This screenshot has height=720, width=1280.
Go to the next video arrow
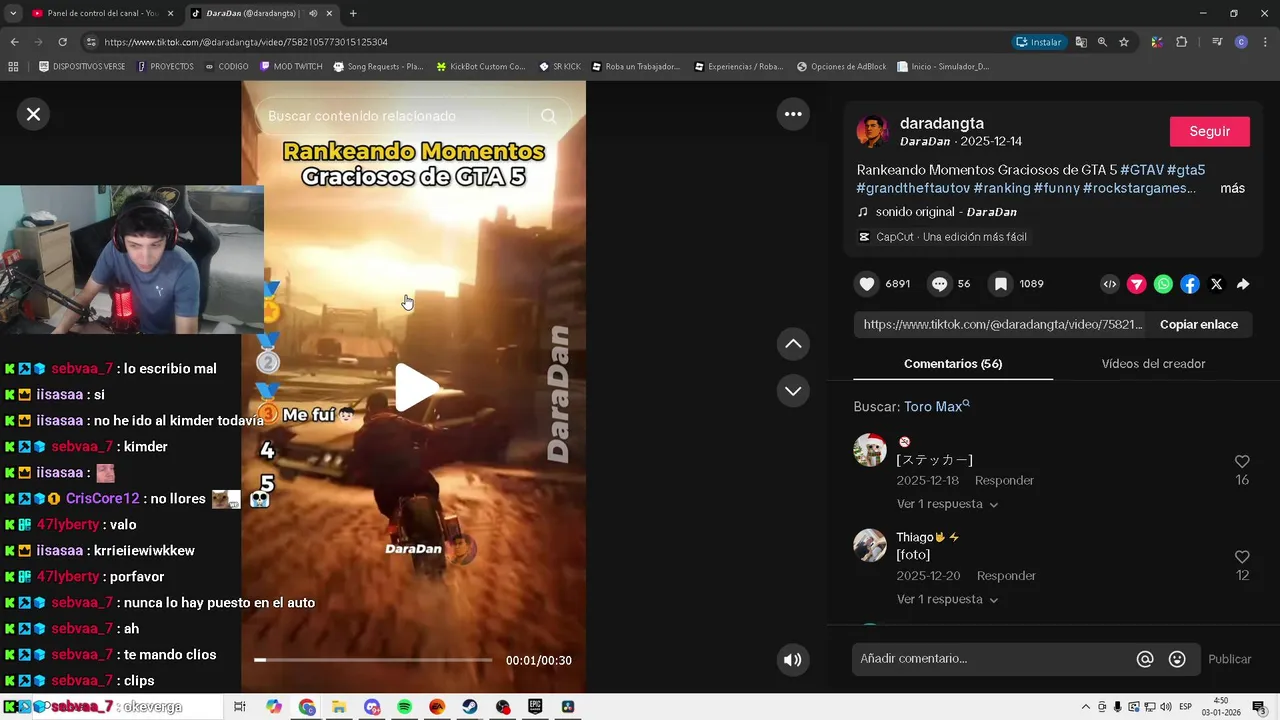[793, 391]
